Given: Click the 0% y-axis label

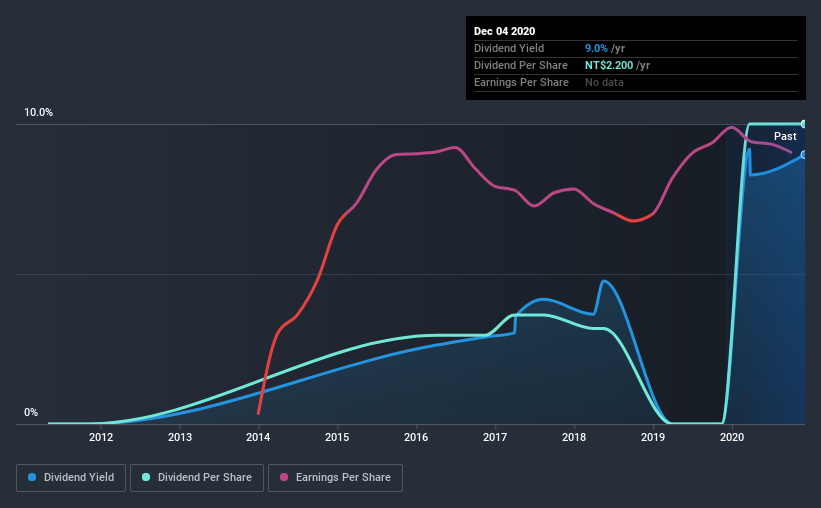Looking at the screenshot, I should point(31,413).
